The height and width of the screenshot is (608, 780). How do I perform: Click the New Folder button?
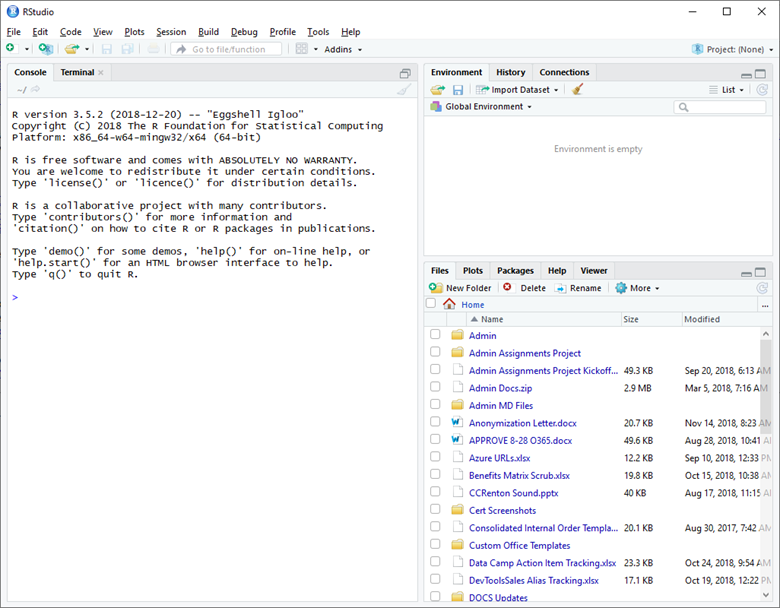[x=460, y=288]
